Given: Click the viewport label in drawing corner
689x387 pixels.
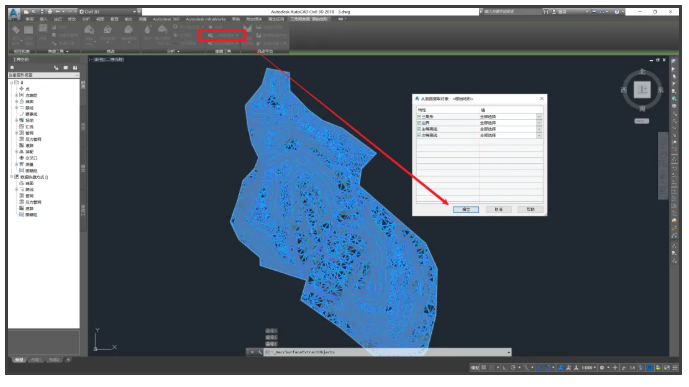Looking at the screenshot, I should [107, 59].
